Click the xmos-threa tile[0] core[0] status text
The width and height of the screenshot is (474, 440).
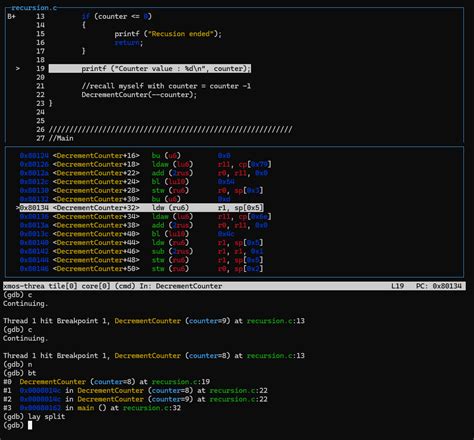pos(57,286)
